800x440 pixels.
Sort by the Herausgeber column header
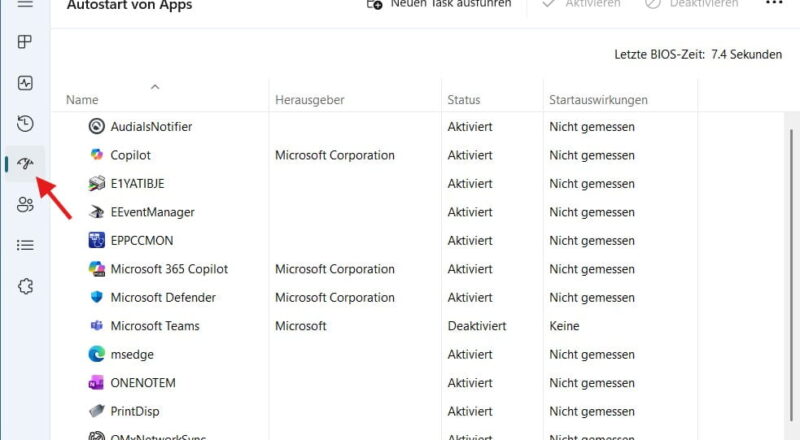tap(310, 100)
